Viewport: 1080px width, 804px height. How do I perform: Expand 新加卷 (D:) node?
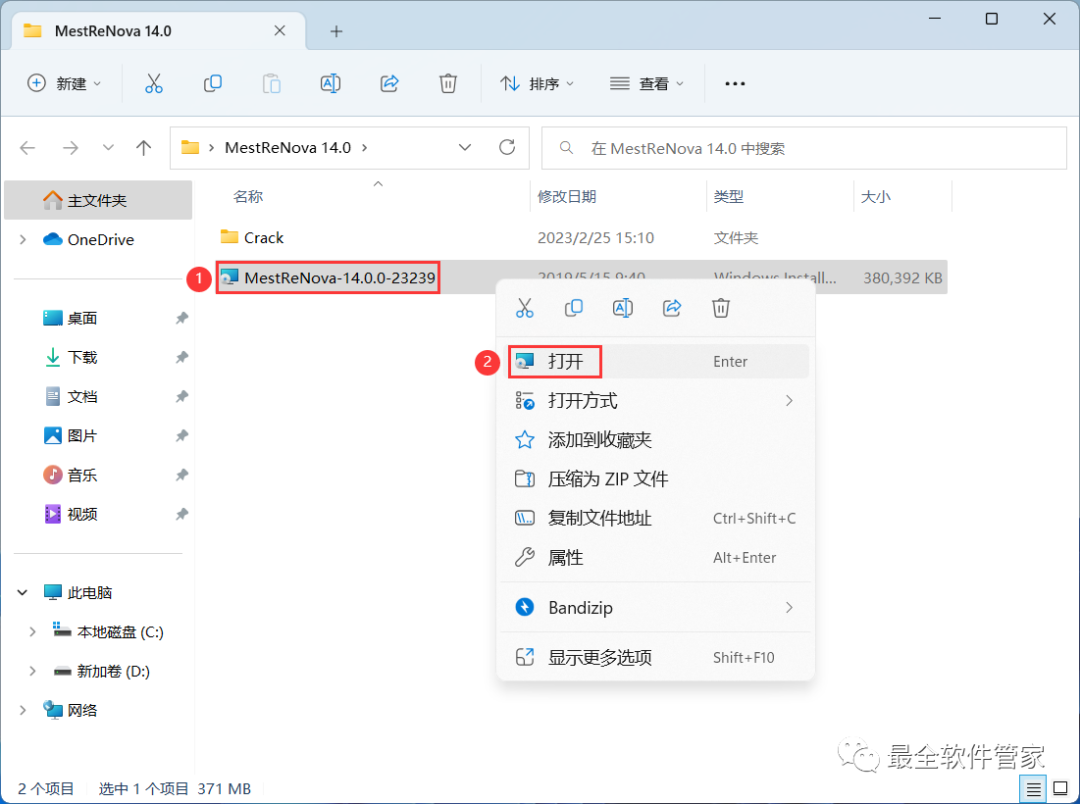(32, 671)
